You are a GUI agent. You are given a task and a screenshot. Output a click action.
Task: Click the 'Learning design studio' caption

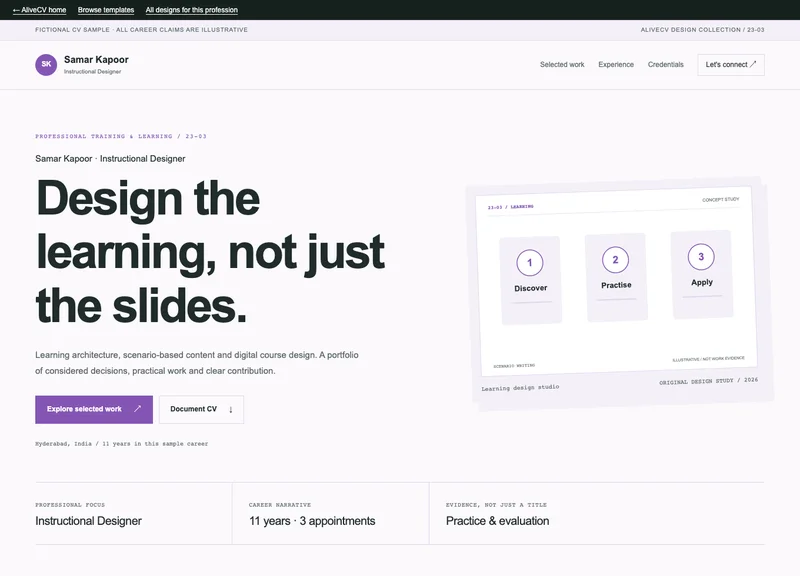[520, 388]
